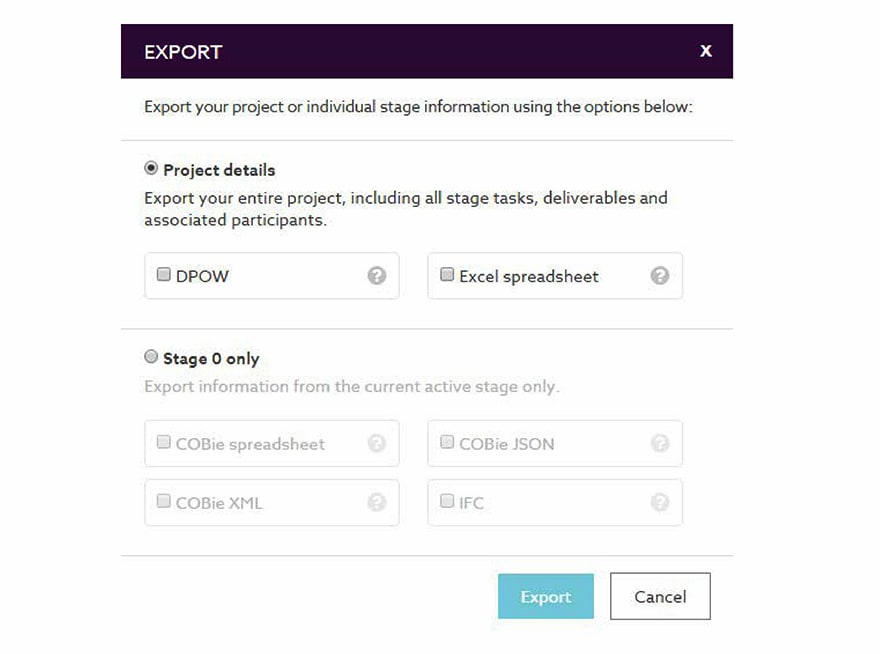880x654 pixels.
Task: Check the IFC export checkbox
Action: pyautogui.click(x=447, y=501)
